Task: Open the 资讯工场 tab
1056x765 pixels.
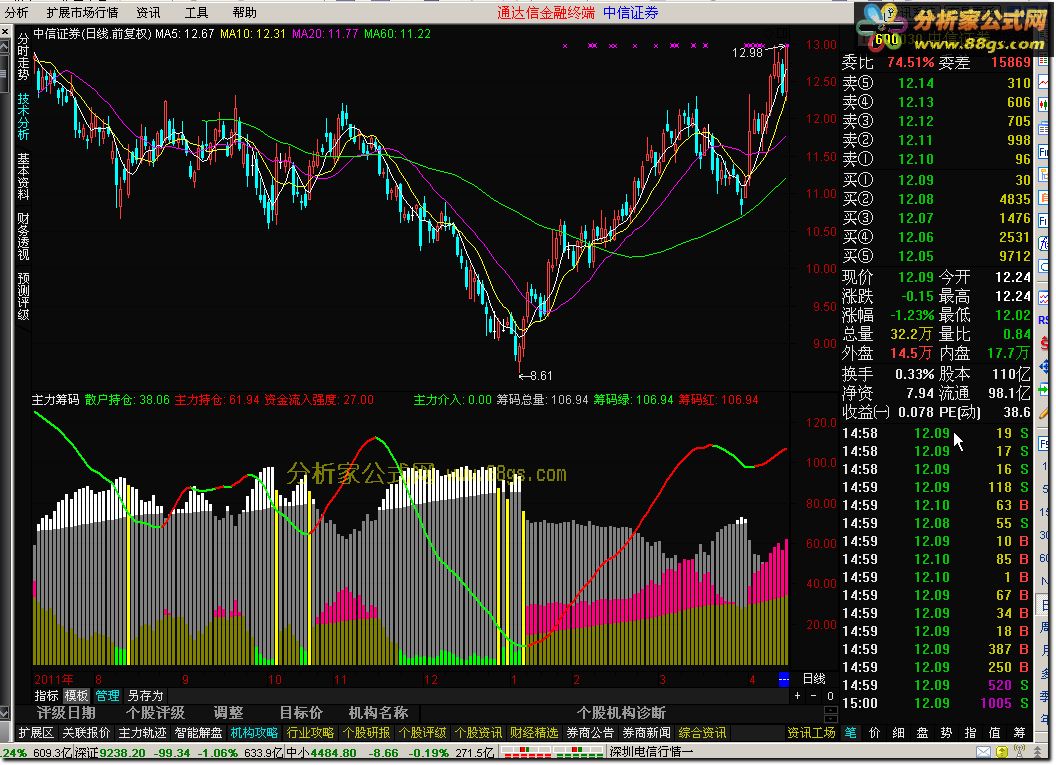Action: pos(811,733)
